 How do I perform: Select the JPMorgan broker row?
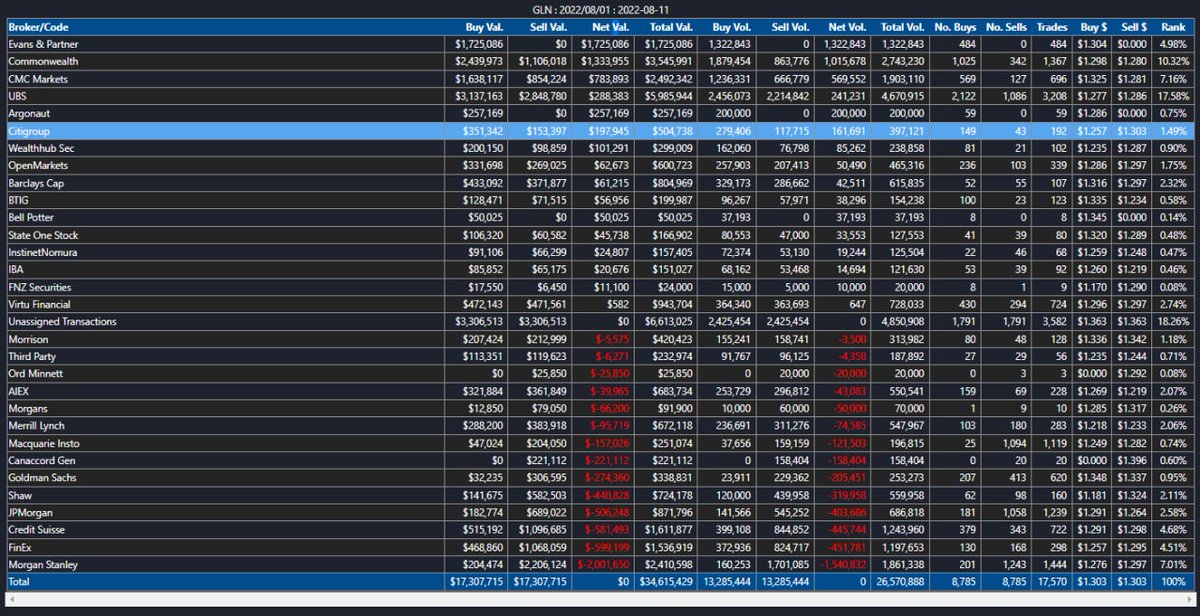(x=598, y=513)
